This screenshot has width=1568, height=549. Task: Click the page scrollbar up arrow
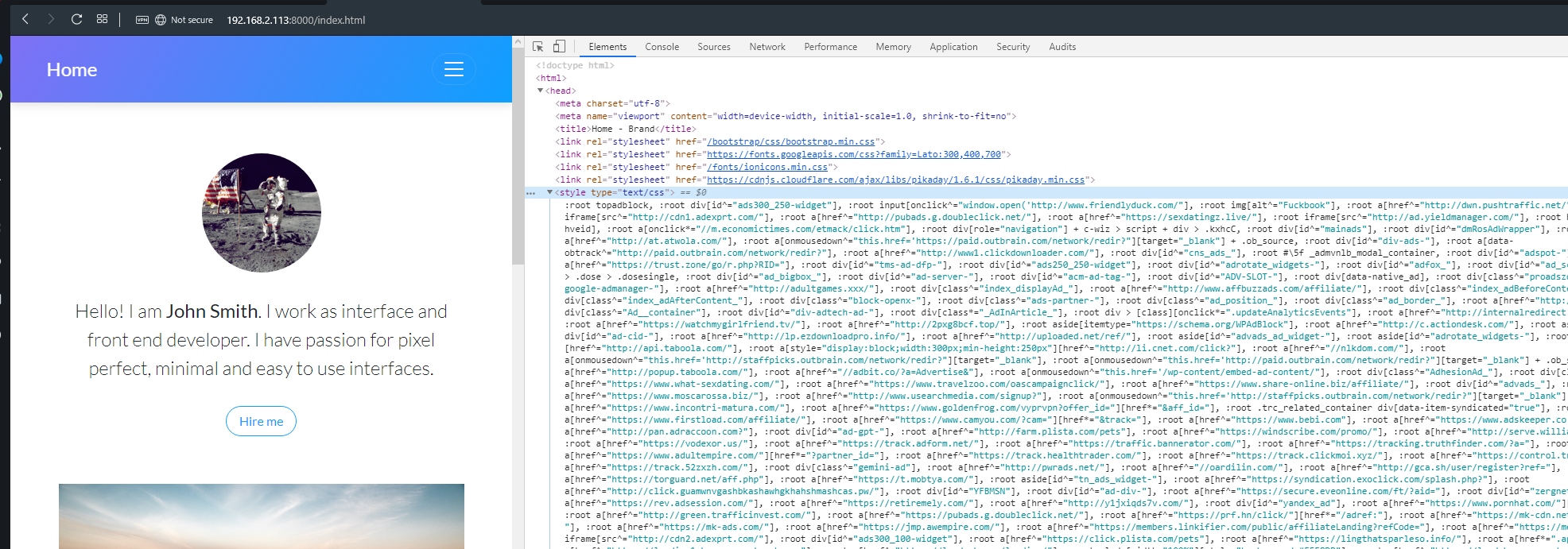click(518, 41)
